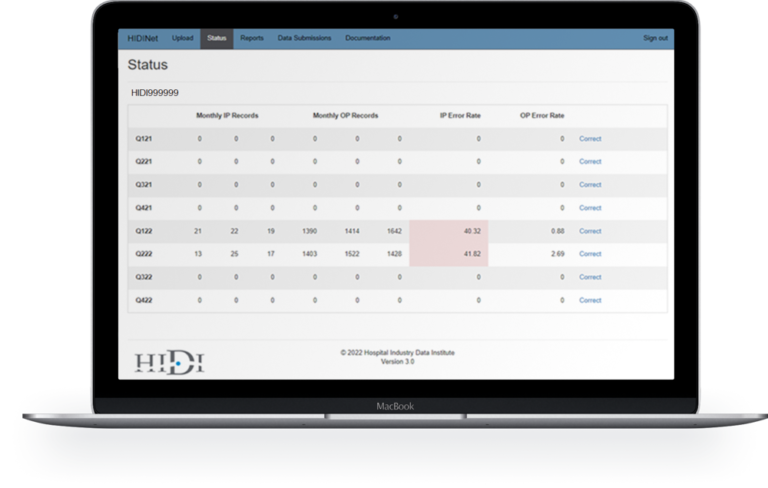Screen dimensions: 768x488
Task: Click the Q122 row label
Action: pyautogui.click(x=144, y=231)
